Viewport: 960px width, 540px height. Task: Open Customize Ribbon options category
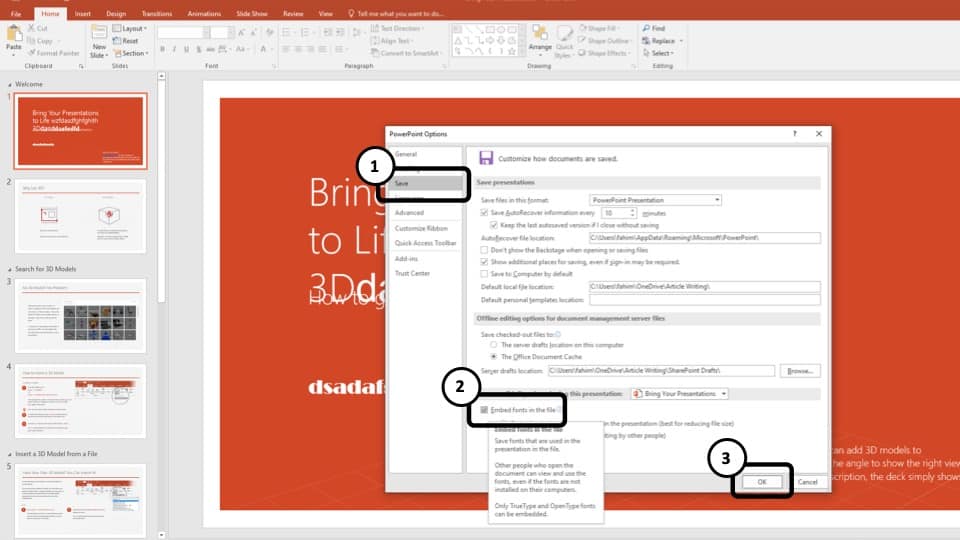[421, 228]
